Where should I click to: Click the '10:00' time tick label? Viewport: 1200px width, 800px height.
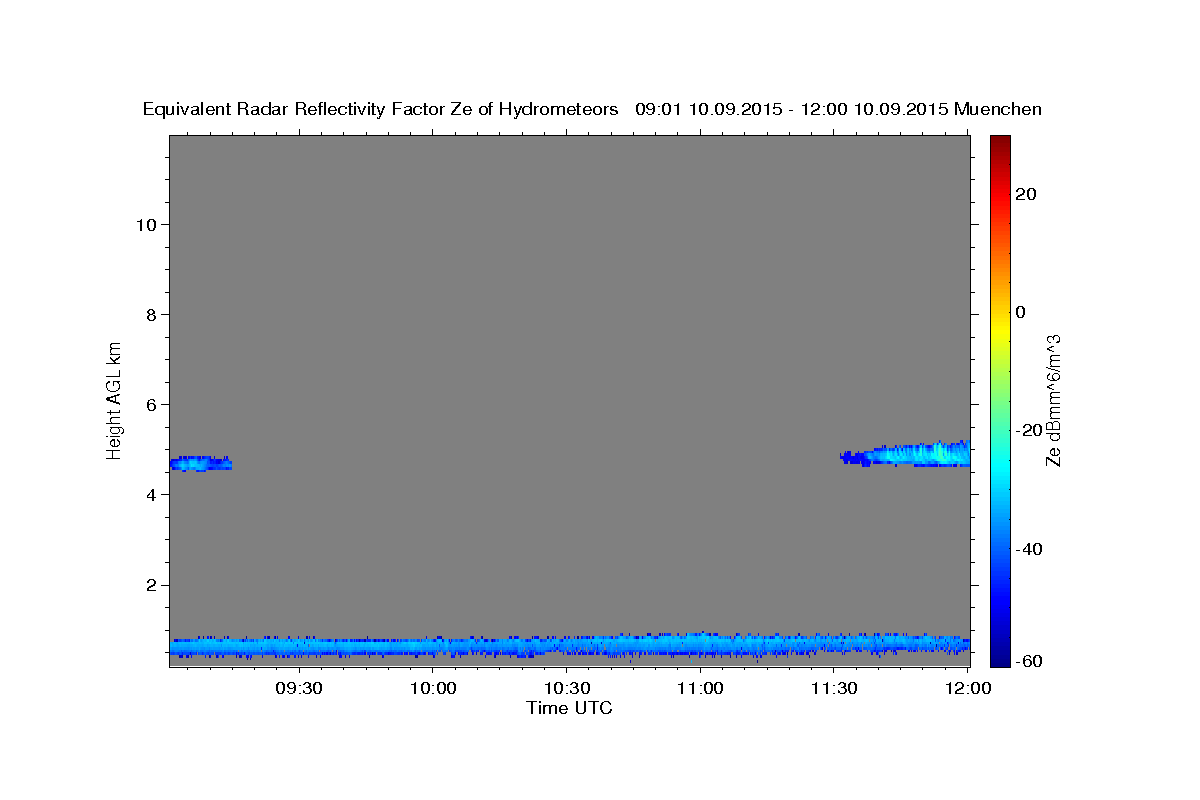pyautogui.click(x=433, y=689)
